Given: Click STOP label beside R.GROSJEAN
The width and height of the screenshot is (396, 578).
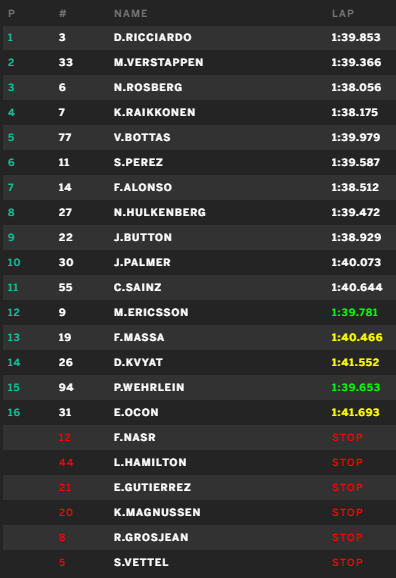Looking at the screenshot, I should [x=347, y=537].
